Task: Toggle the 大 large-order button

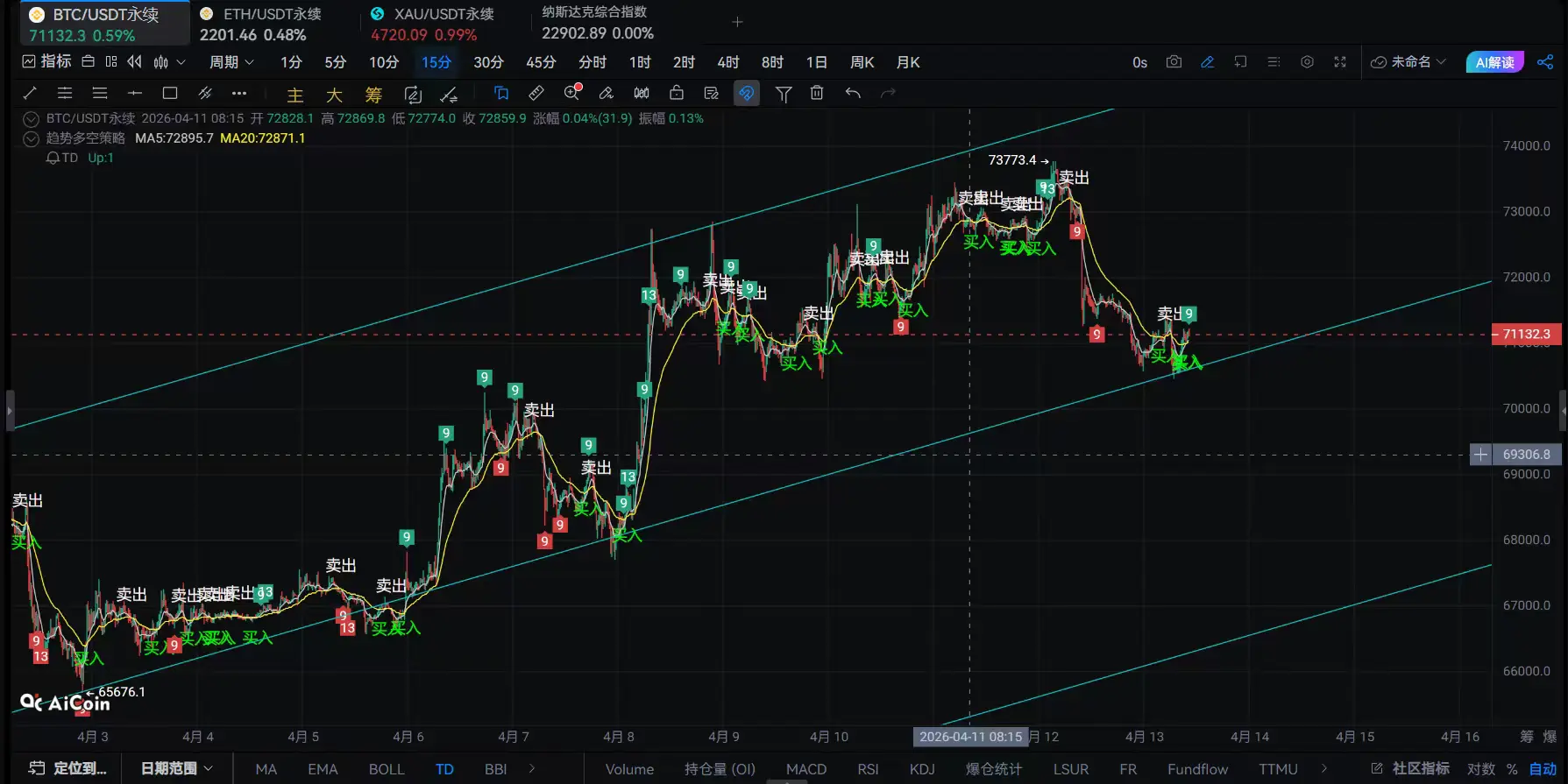Action: pyautogui.click(x=334, y=95)
